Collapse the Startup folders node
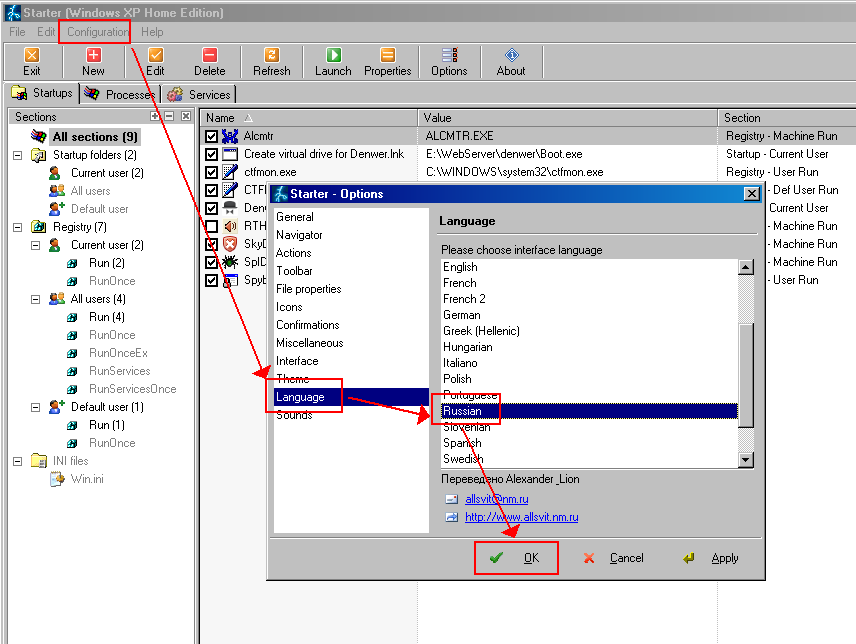Viewport: 856px width, 644px height. (17, 155)
